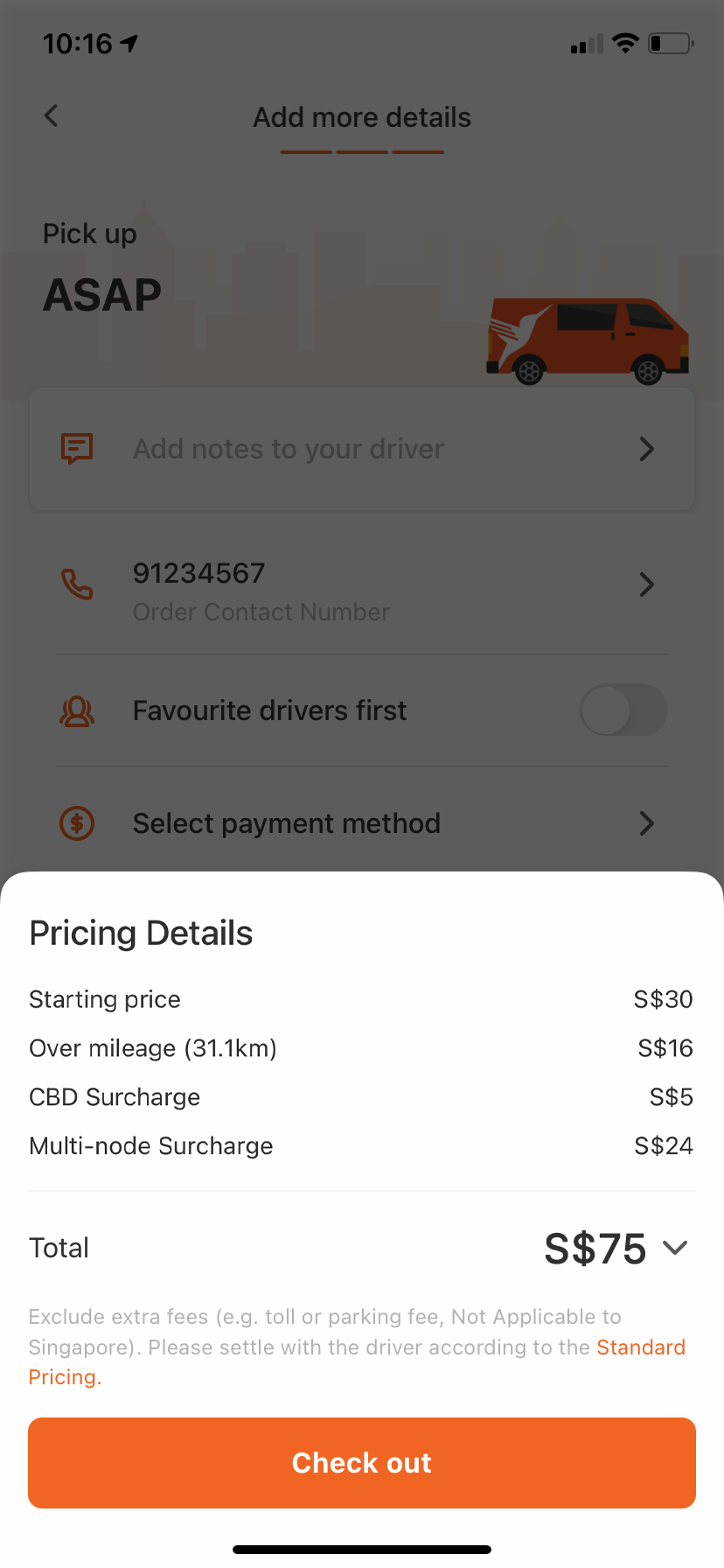This screenshot has height=1568, width=724.
Task: Open payment method via right chevron
Action: coord(647,823)
